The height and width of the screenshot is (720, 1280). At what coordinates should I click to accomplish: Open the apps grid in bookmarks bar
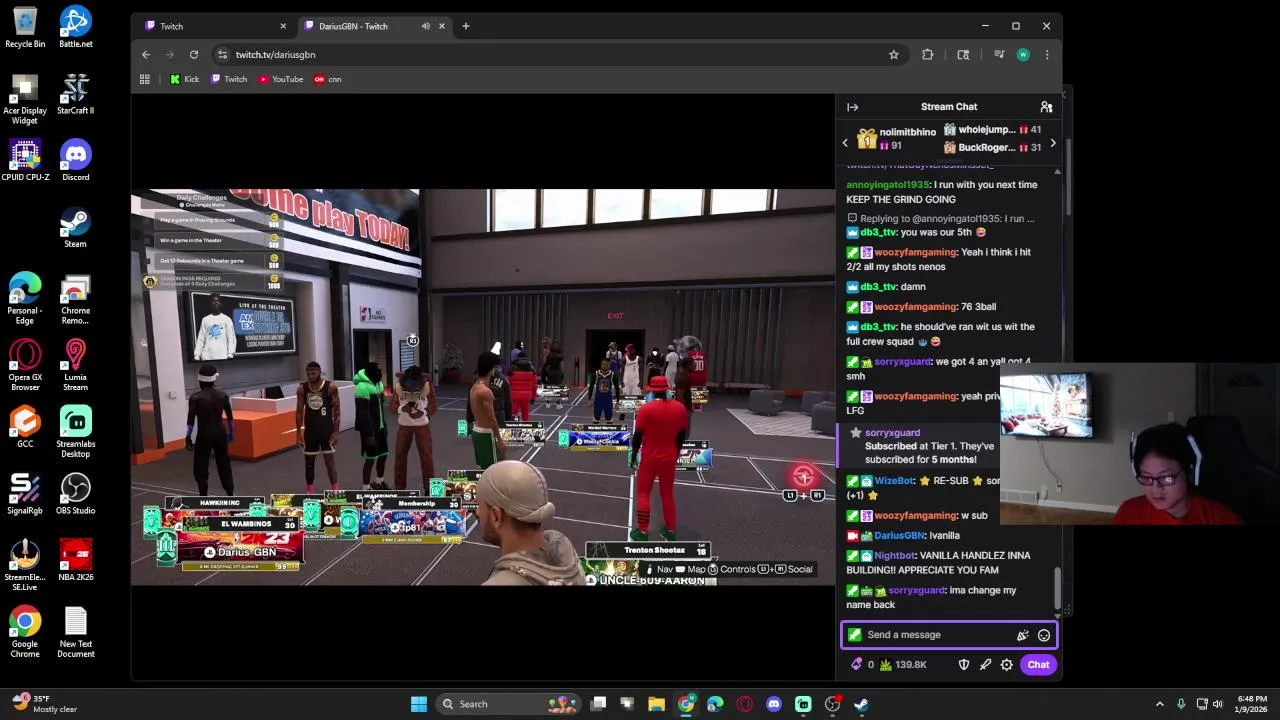click(x=145, y=79)
